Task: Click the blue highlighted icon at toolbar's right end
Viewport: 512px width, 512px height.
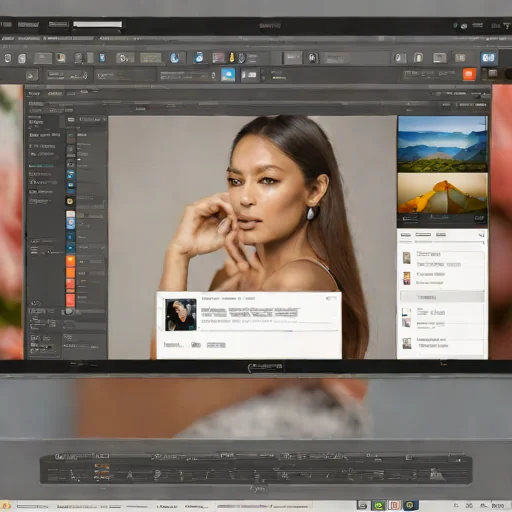Action: (488, 58)
